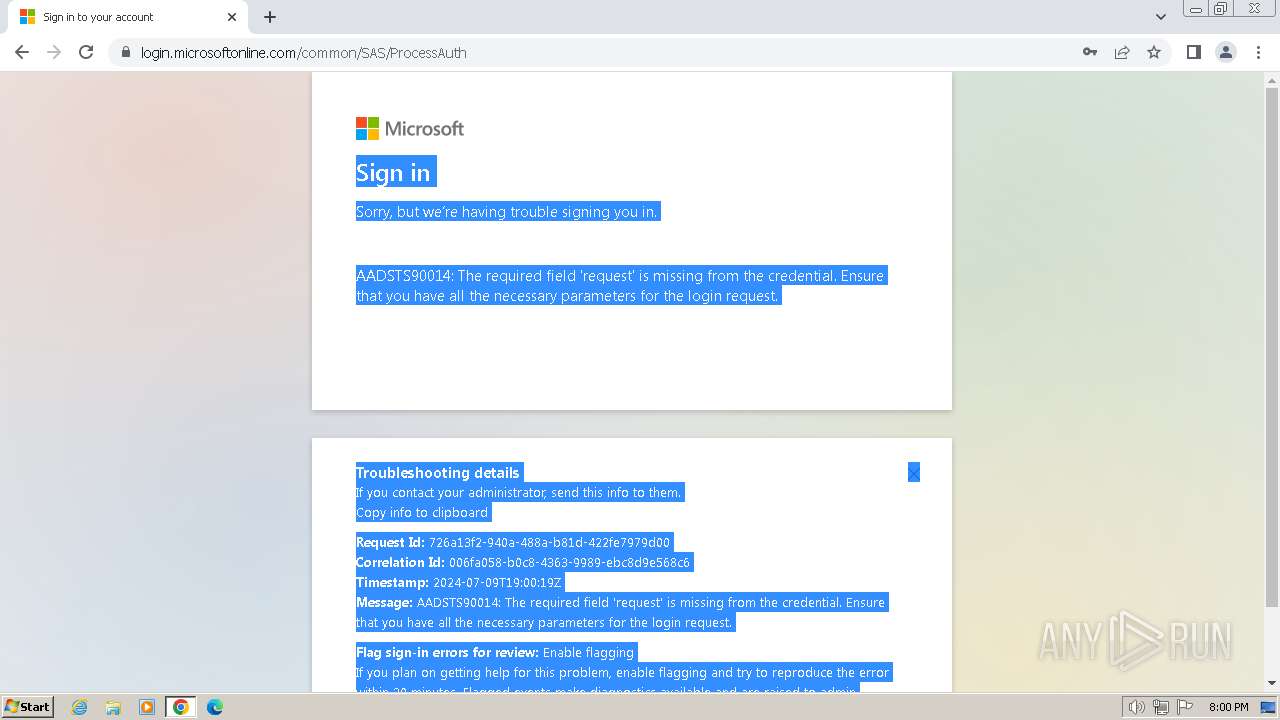The height and width of the screenshot is (720, 1280).
Task: Click the 'Enable flagging' link
Action: pos(588,652)
